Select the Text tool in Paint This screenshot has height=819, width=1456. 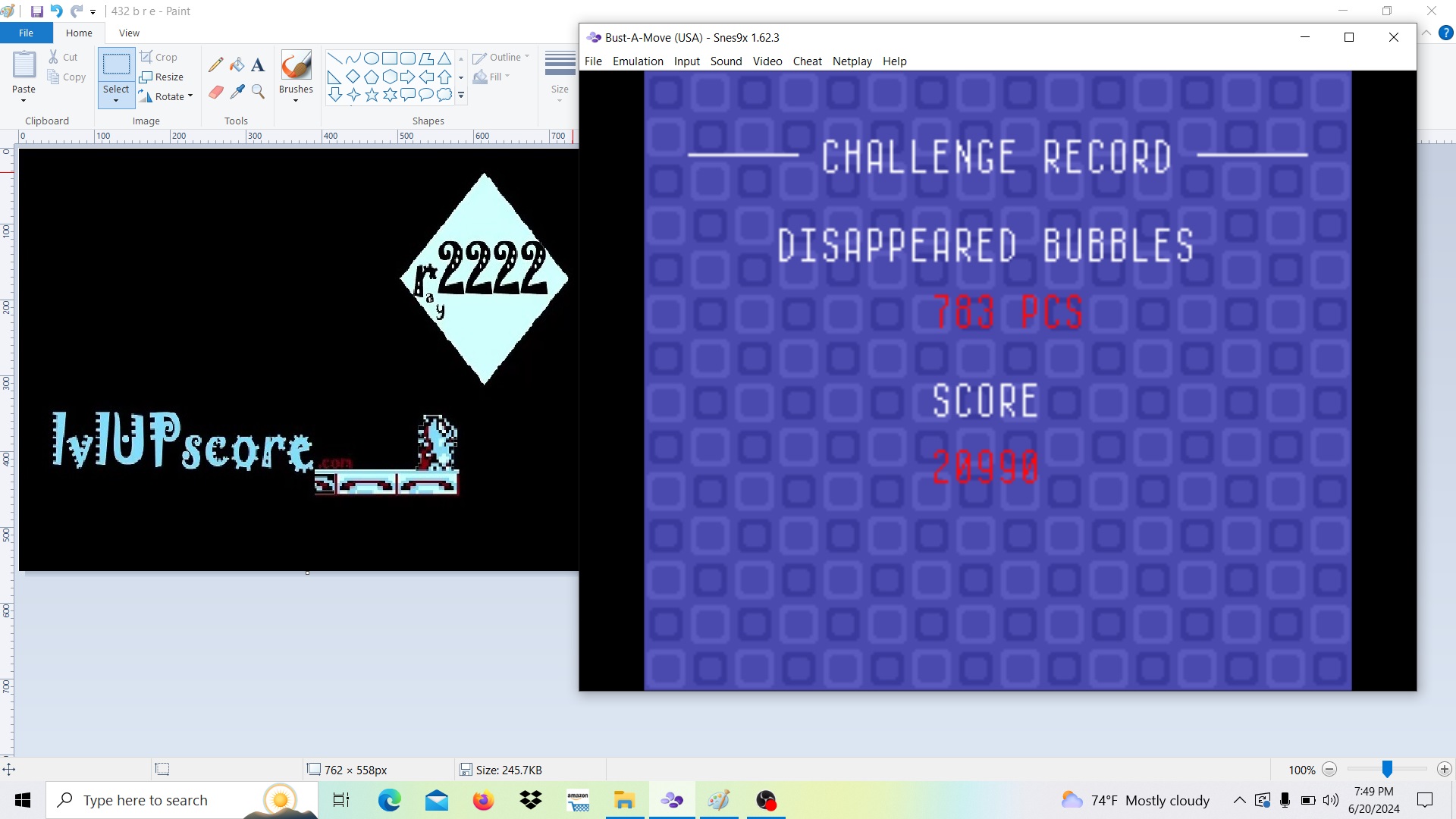tap(258, 65)
